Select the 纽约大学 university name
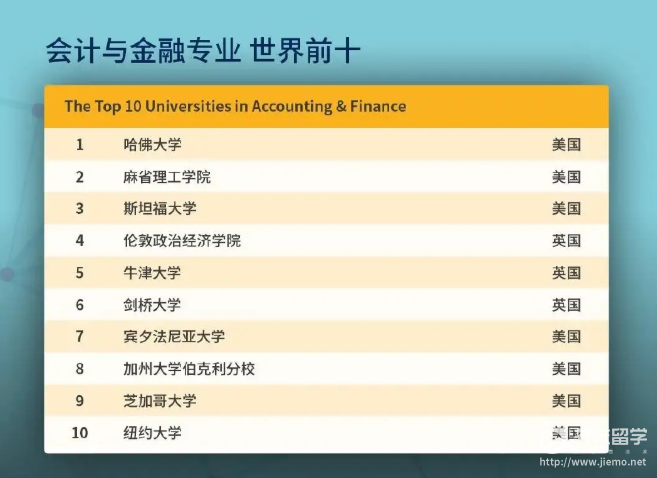 click(x=152, y=433)
